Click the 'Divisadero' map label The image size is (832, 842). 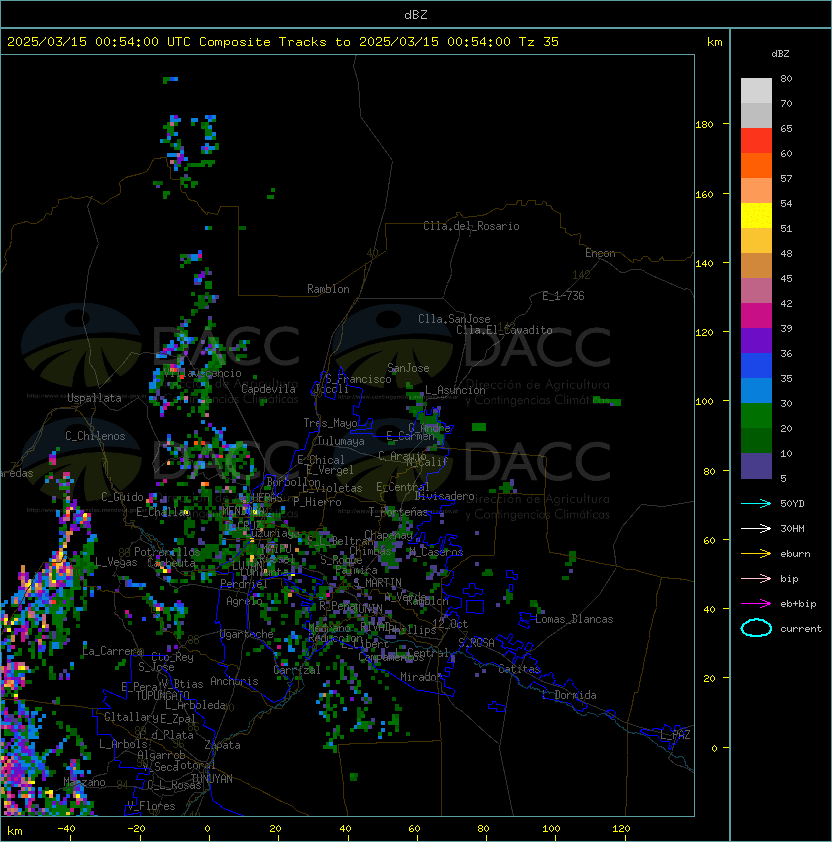click(x=444, y=496)
